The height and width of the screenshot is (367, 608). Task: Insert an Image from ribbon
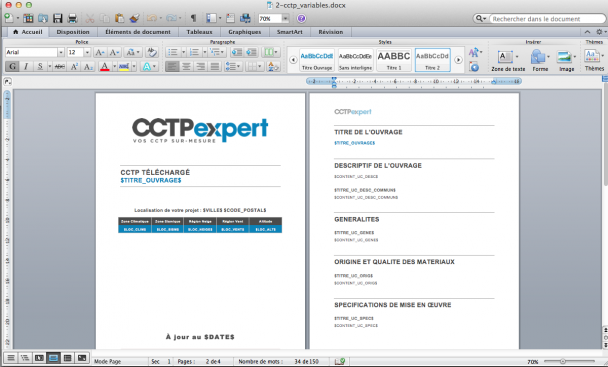point(566,61)
